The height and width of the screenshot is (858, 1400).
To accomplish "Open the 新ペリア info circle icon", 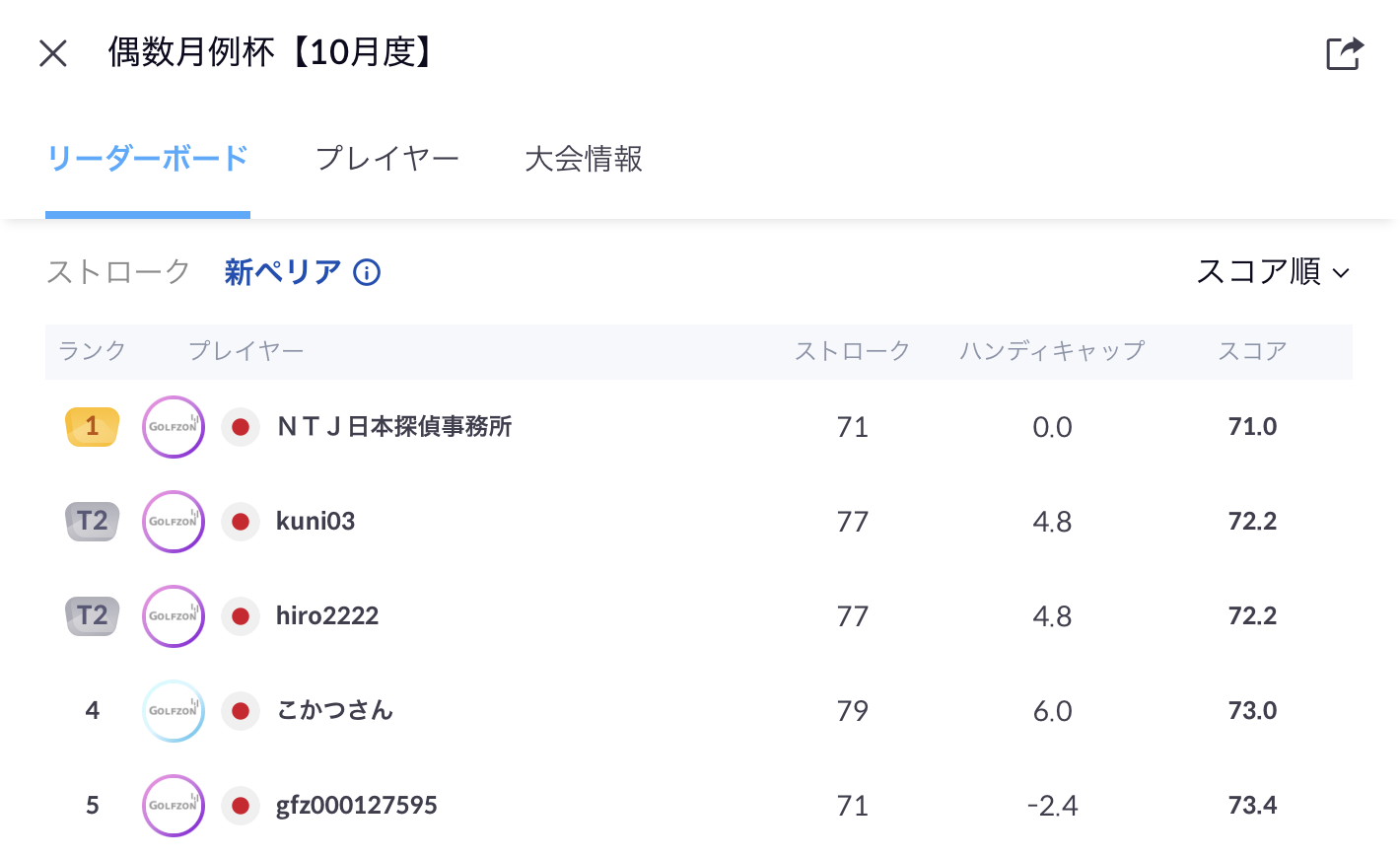I will tap(367, 272).
